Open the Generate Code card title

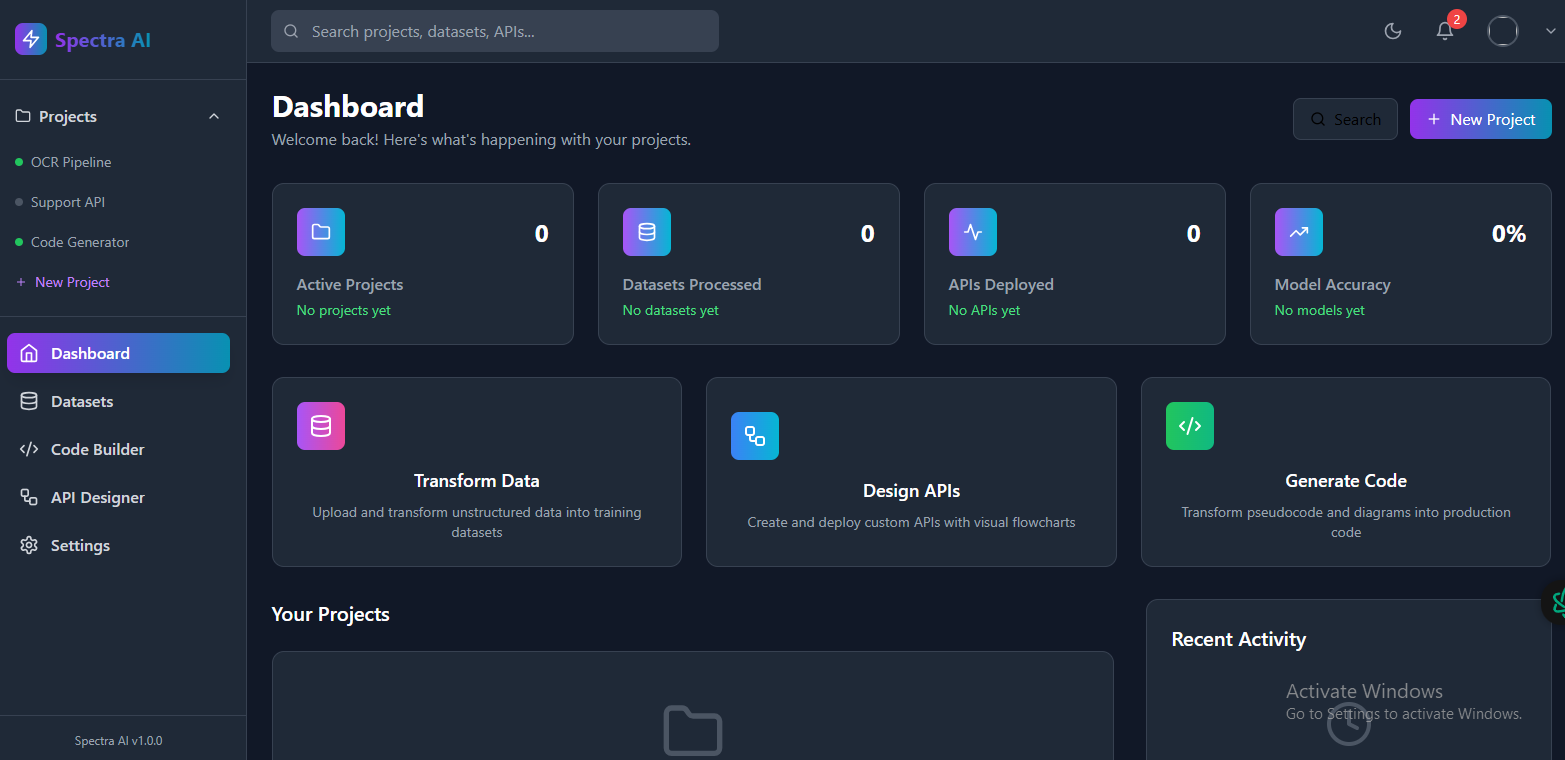click(1346, 481)
